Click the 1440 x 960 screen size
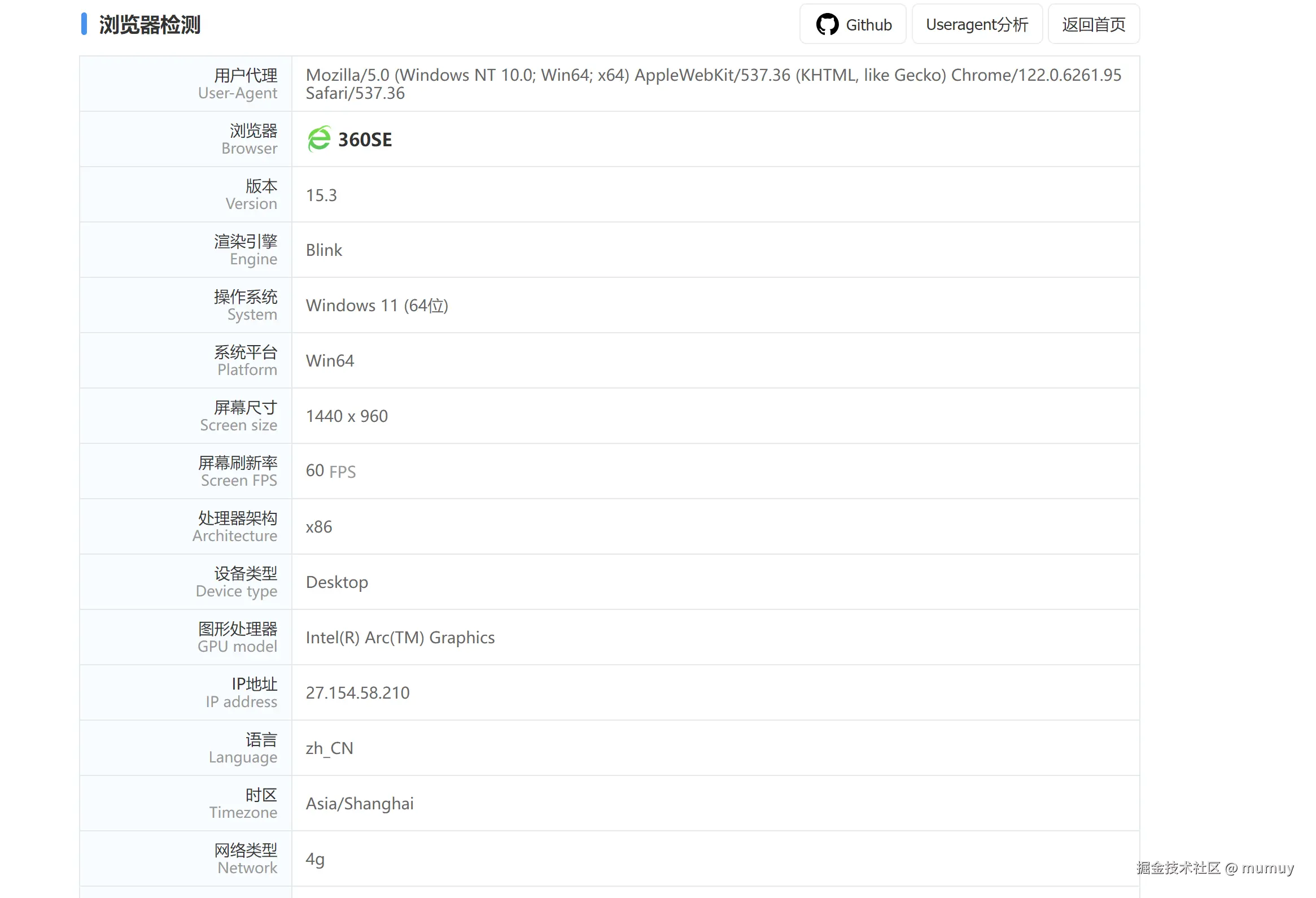Image resolution: width=1316 pixels, height=898 pixels. 347,416
